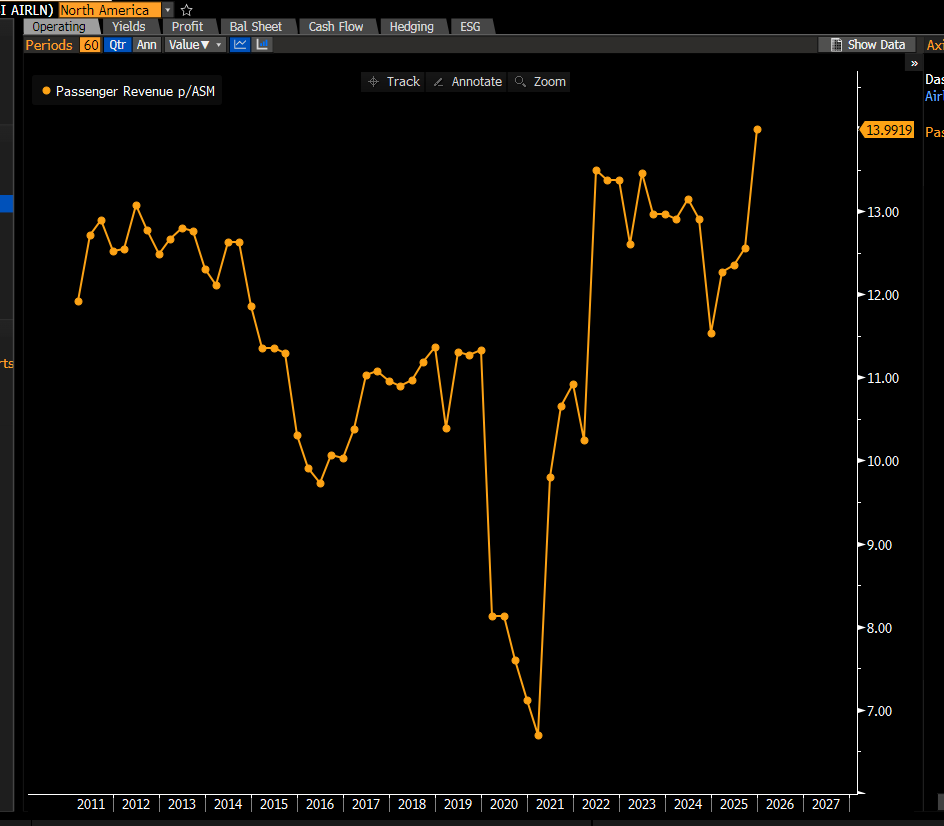Open the Bal Sheet tab
The width and height of the screenshot is (944, 826).
point(255,26)
